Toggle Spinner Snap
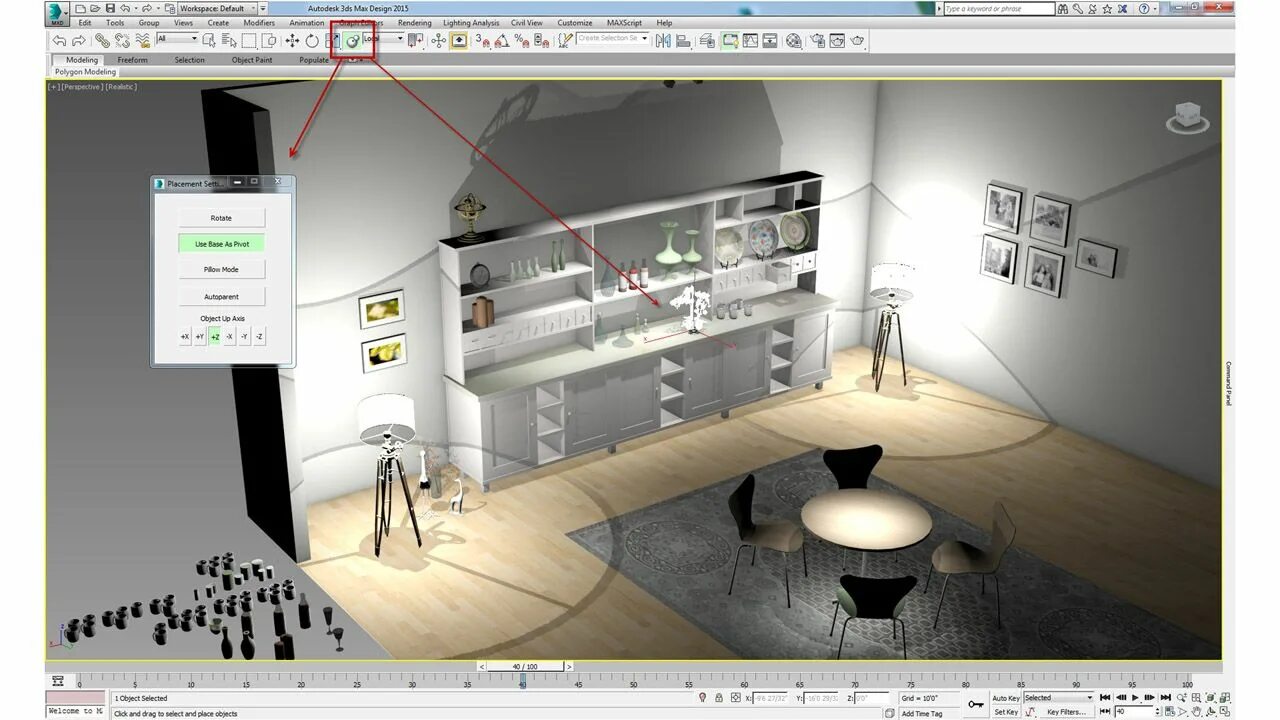The height and width of the screenshot is (720, 1280). point(541,41)
